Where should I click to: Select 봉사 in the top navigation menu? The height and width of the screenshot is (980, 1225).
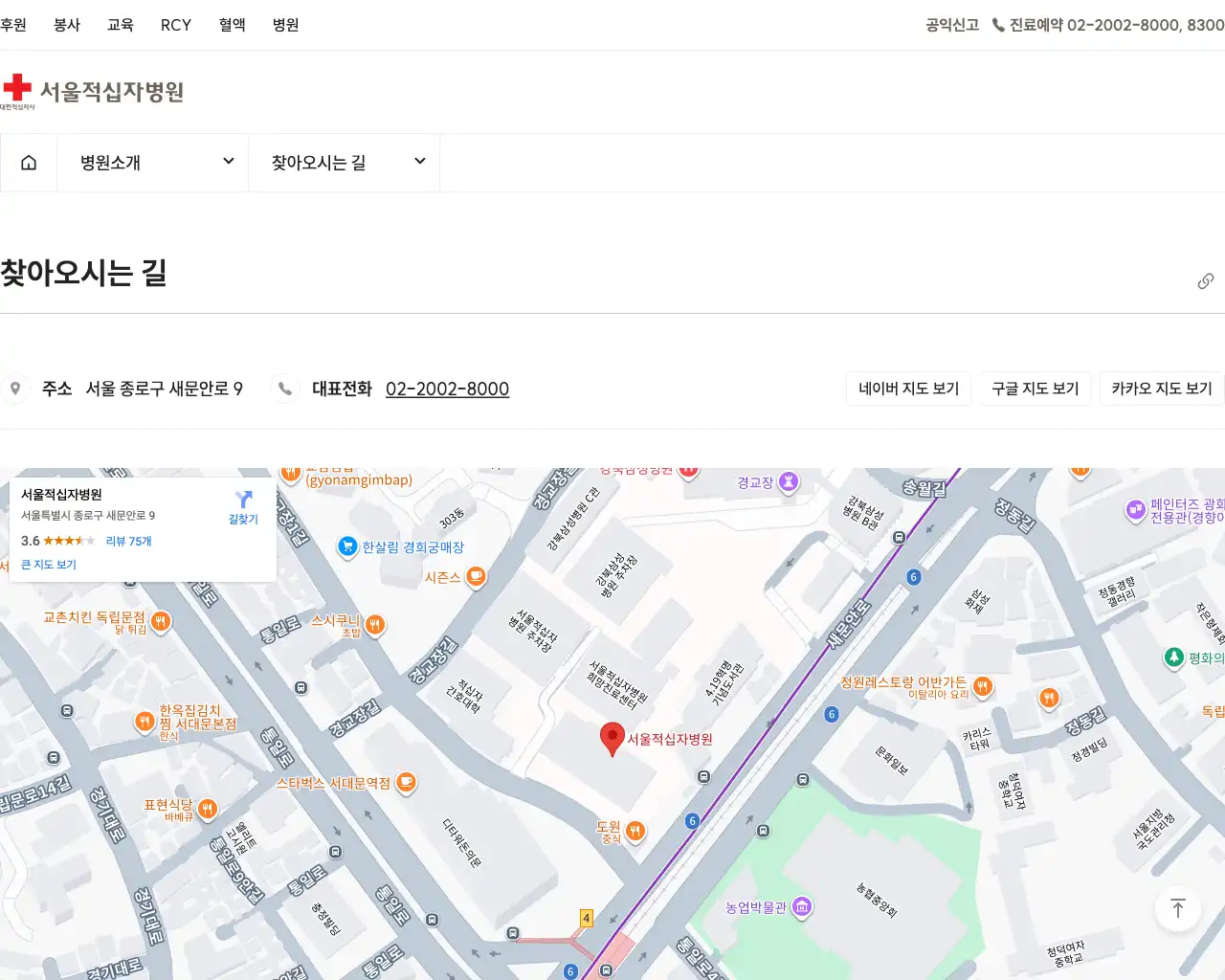point(66,25)
